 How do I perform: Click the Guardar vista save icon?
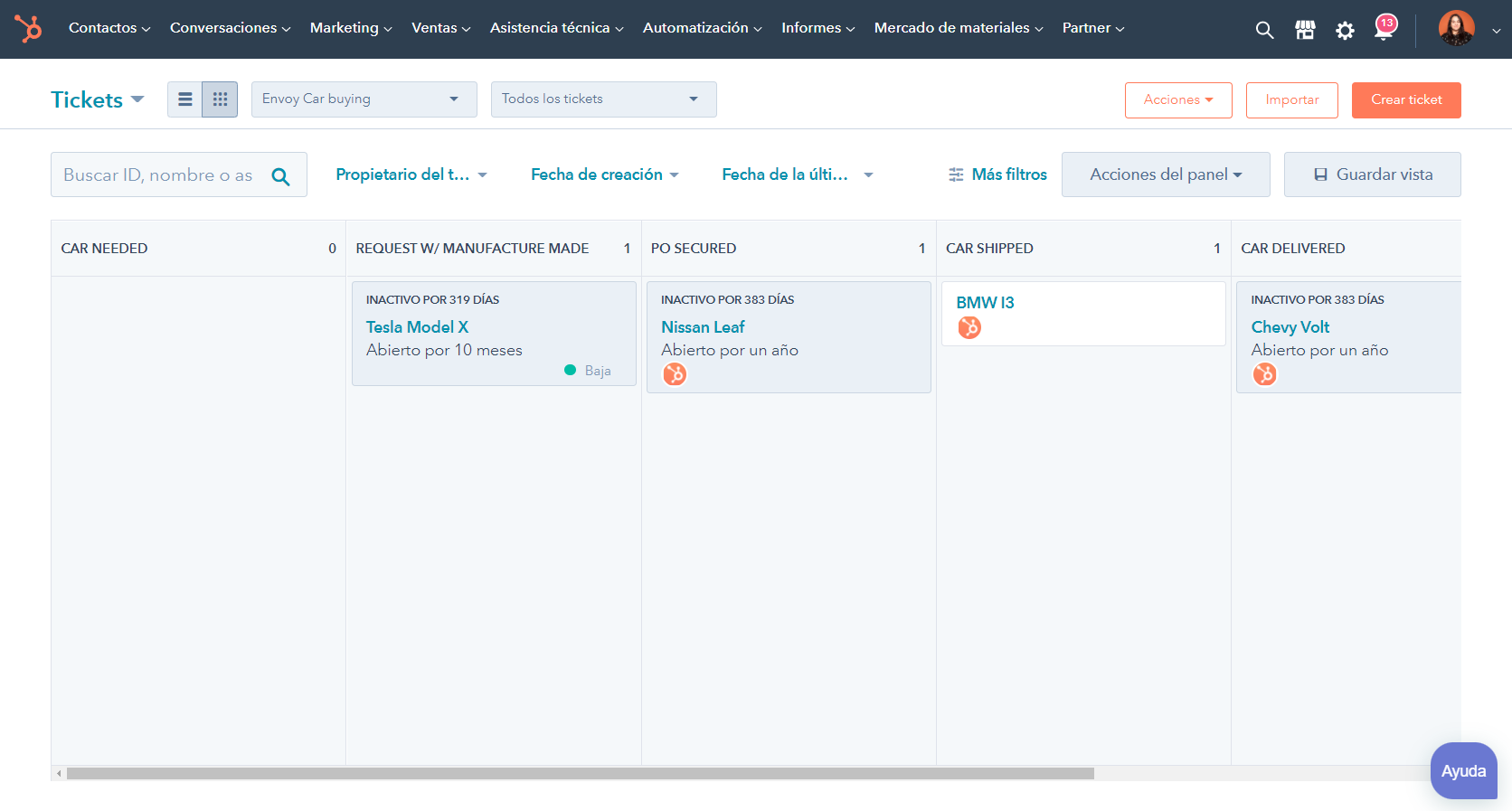pyautogui.click(x=1320, y=174)
